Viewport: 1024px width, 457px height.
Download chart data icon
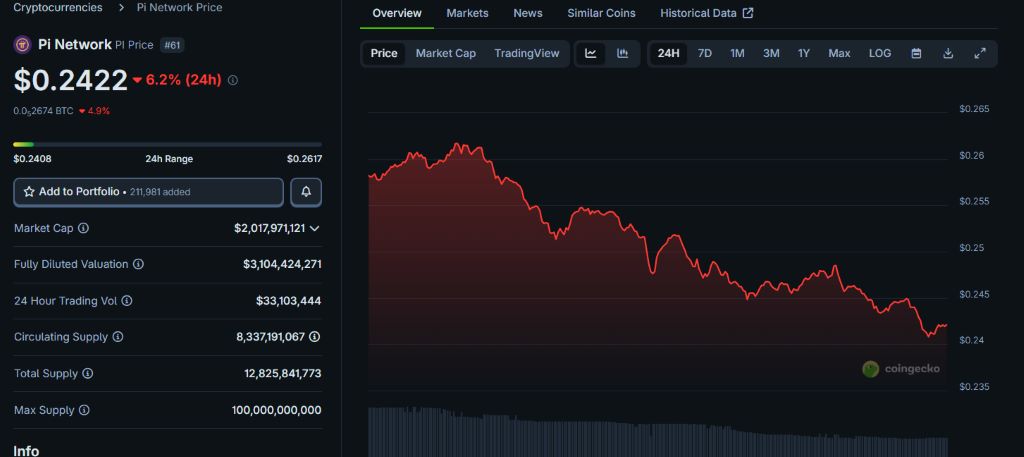click(x=947, y=54)
